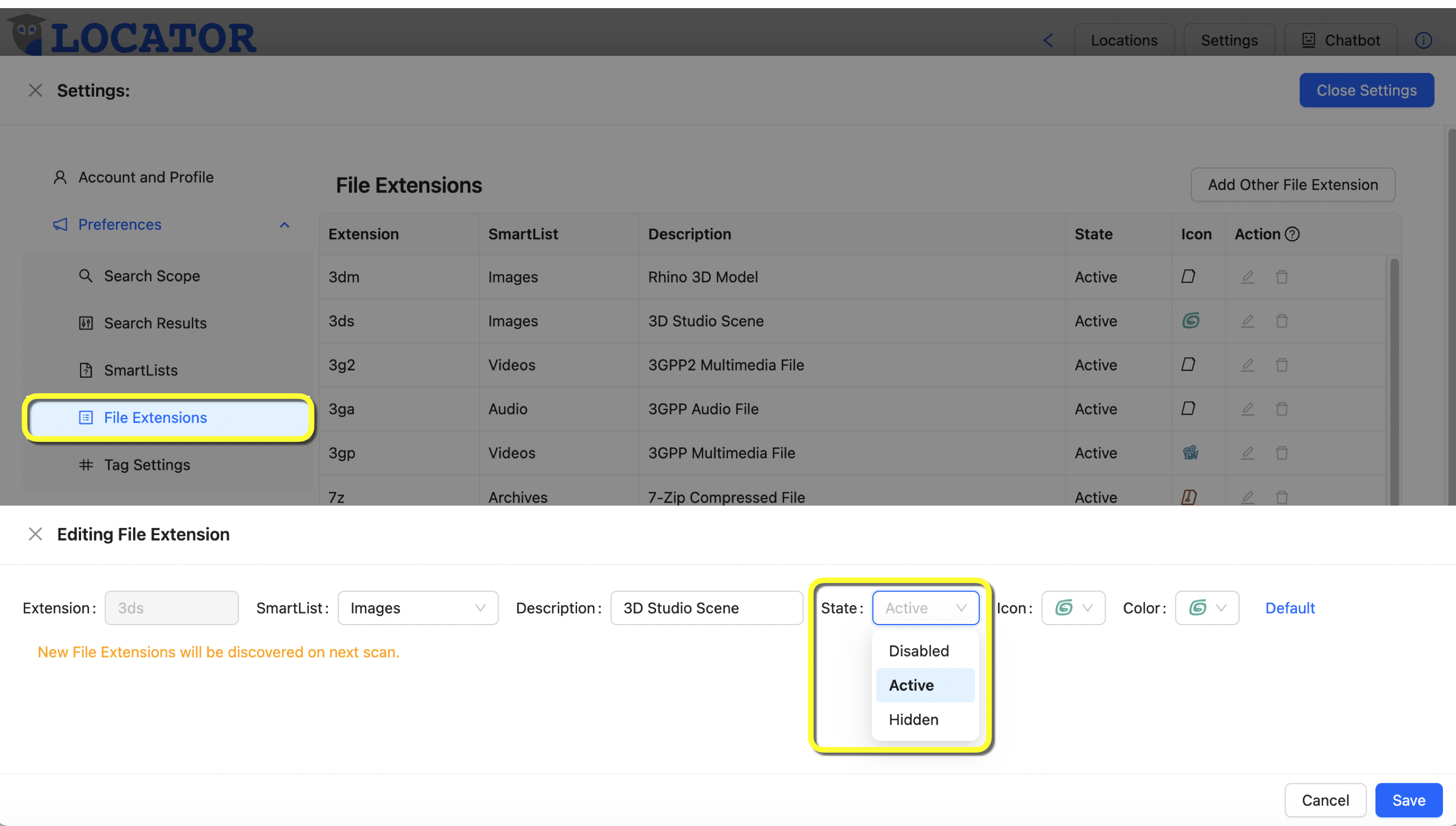
Task: Click the back chevron in header
Action: [x=1048, y=40]
